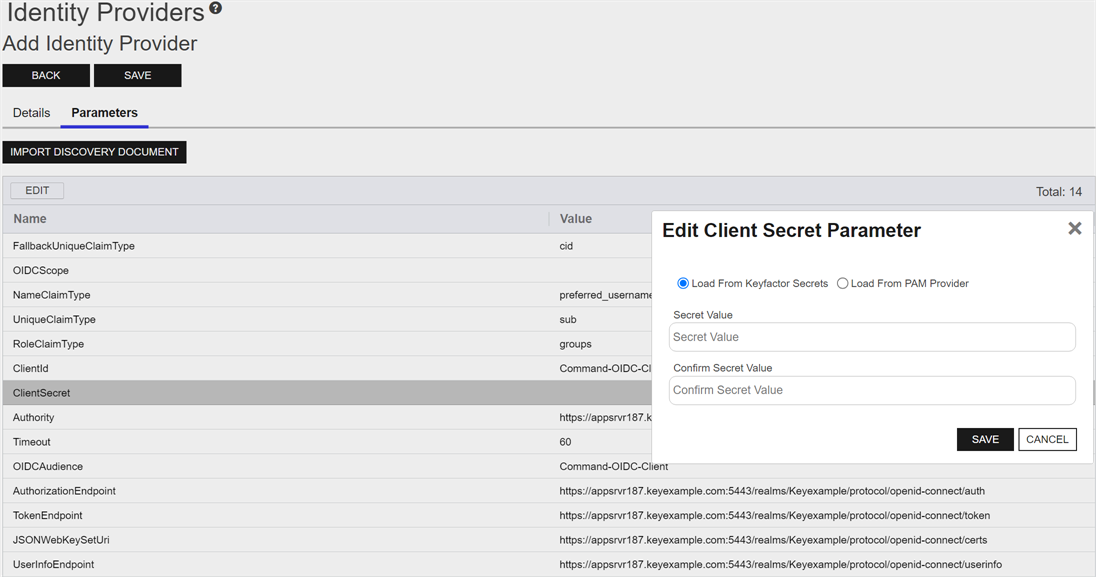Select the FallbackUniqueClaimType row

(327, 246)
